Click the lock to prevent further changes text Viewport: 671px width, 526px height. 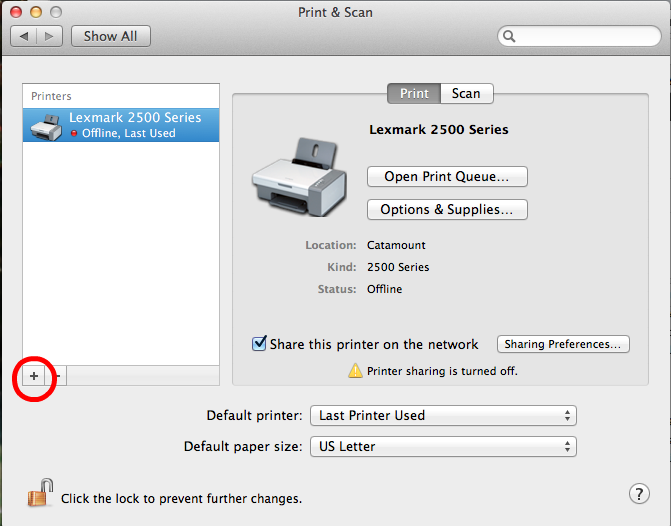pyautogui.click(x=181, y=499)
